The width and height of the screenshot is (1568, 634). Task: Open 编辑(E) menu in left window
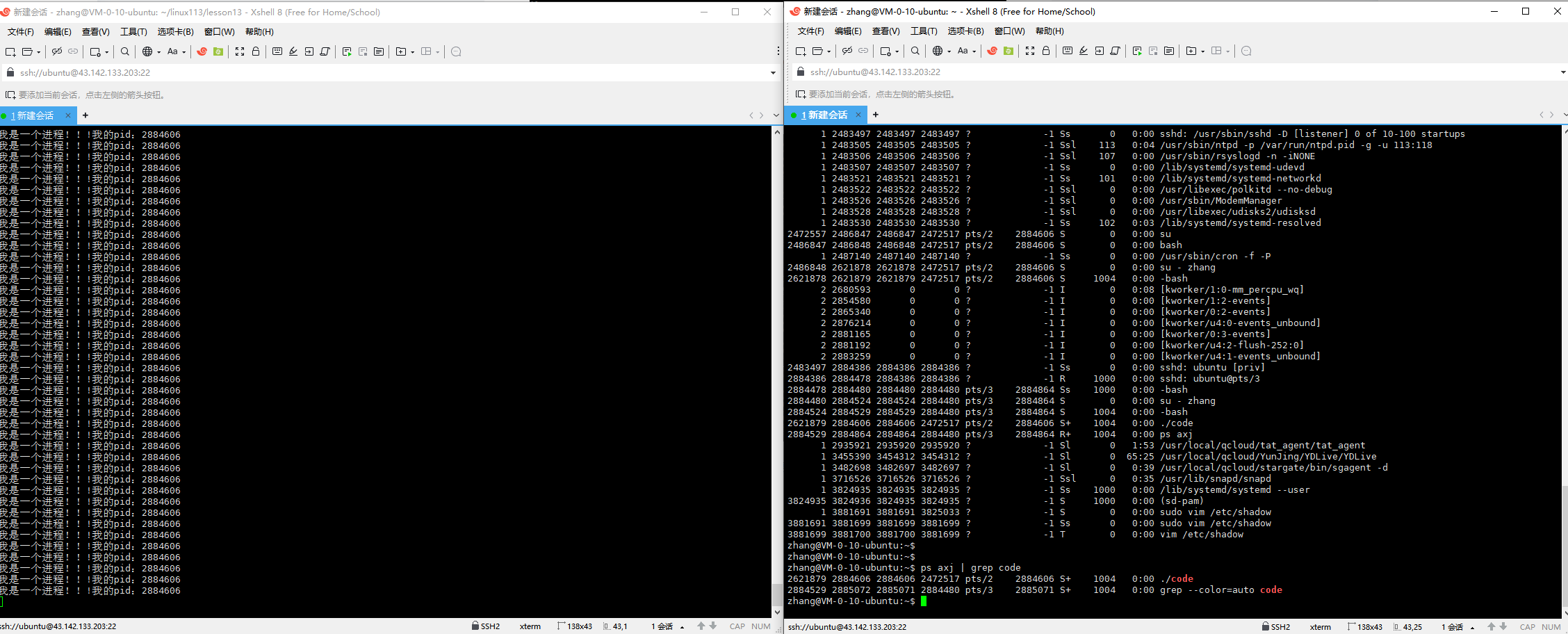(58, 31)
